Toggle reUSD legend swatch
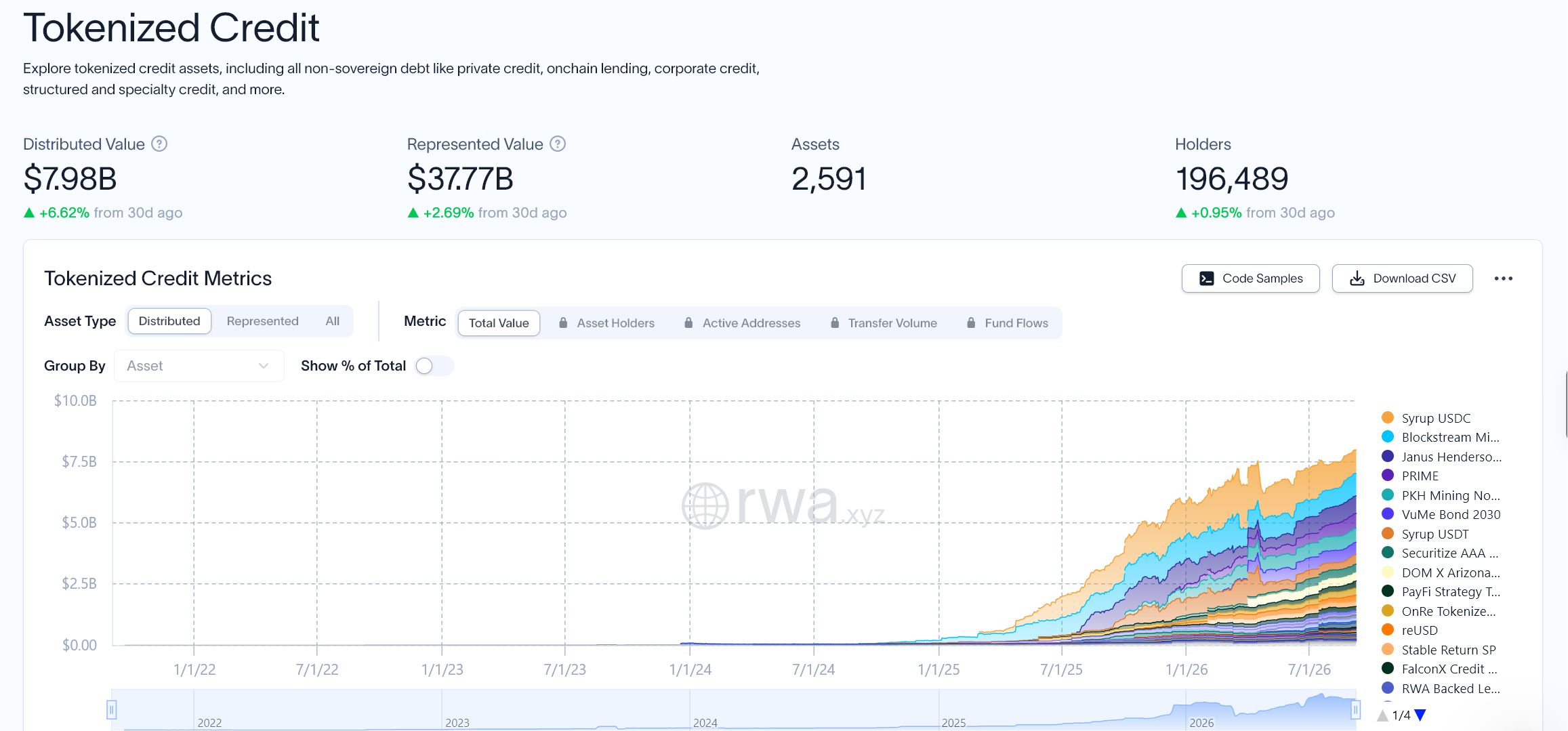1568x731 pixels. coord(1388,630)
